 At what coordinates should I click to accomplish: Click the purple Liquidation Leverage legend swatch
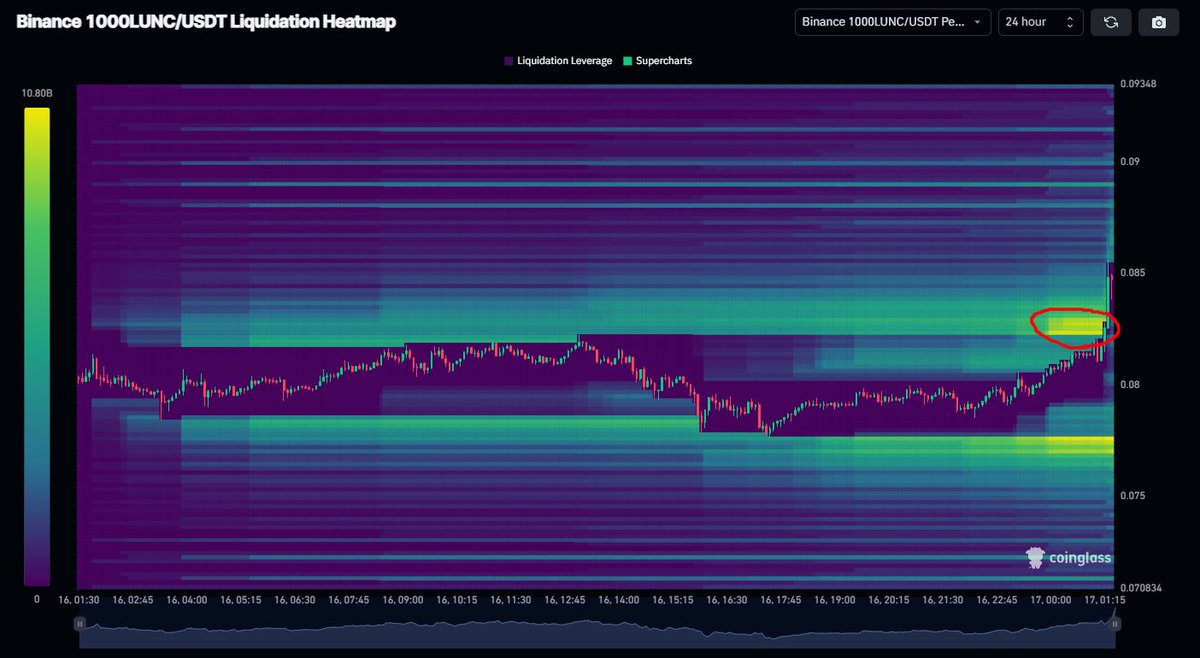click(508, 61)
